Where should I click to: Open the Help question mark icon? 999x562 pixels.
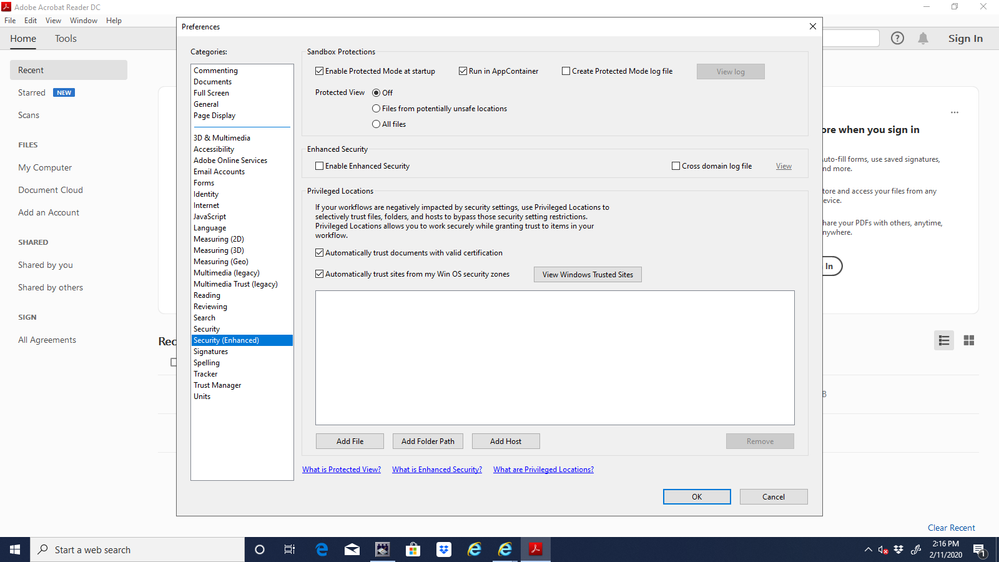tap(897, 38)
